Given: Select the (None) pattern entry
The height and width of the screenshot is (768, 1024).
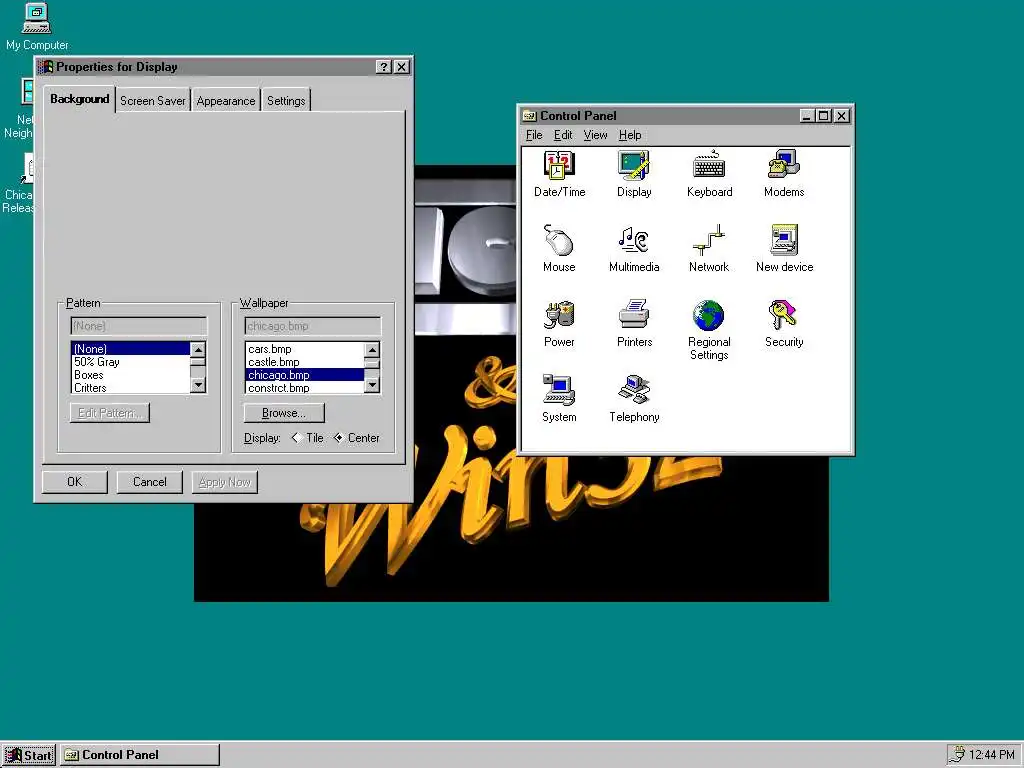Looking at the screenshot, I should click(x=130, y=349).
